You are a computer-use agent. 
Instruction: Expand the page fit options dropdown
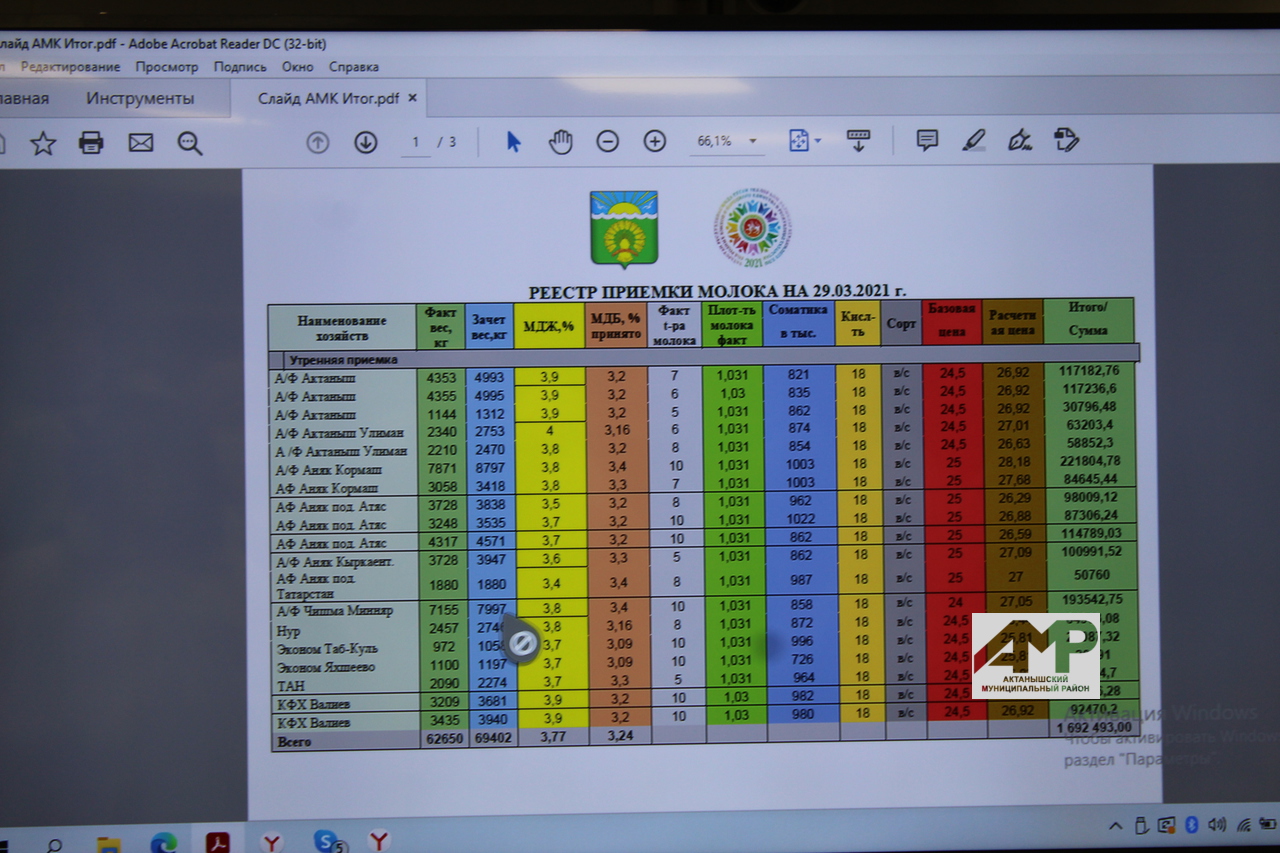pos(817,141)
